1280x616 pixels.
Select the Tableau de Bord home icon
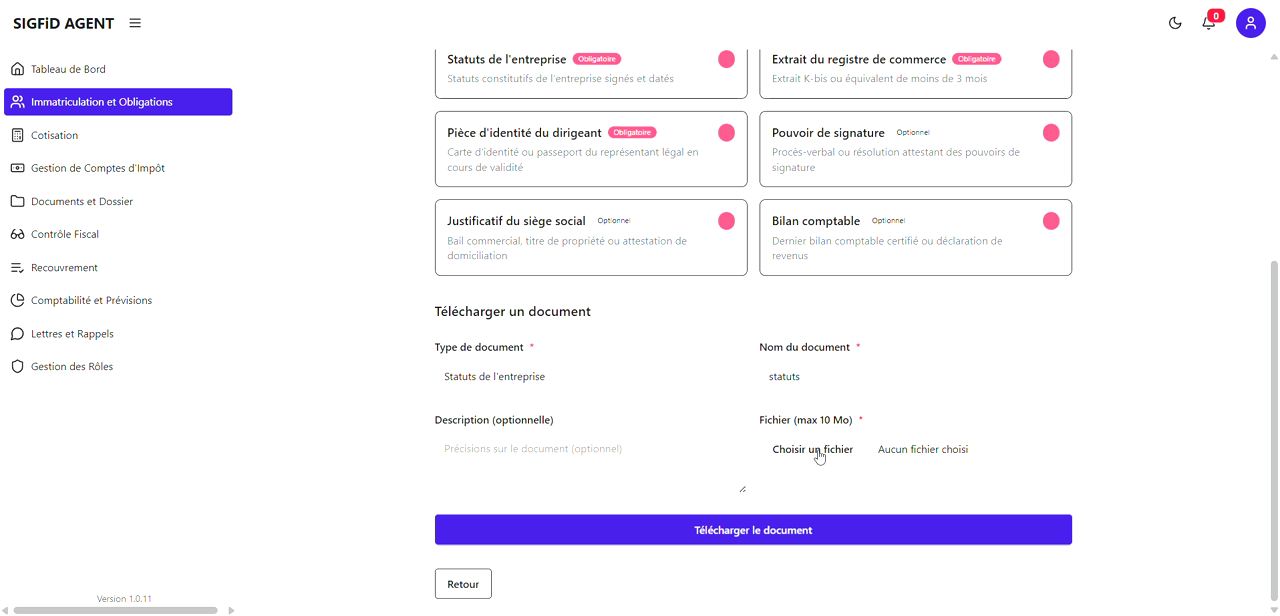click(16, 68)
